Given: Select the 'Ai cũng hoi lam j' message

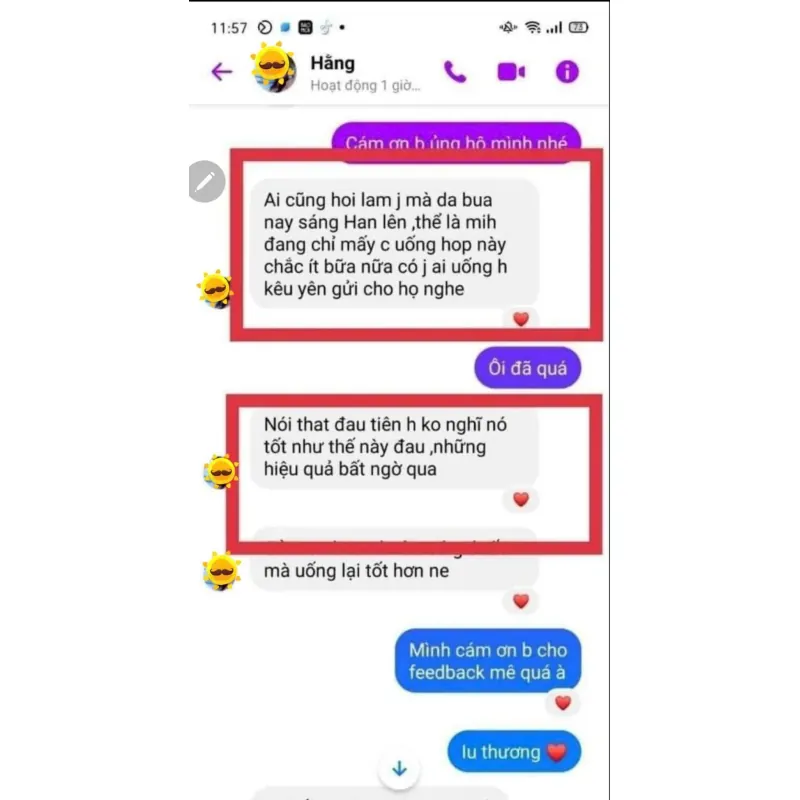Looking at the screenshot, I should pyautogui.click(x=394, y=244).
